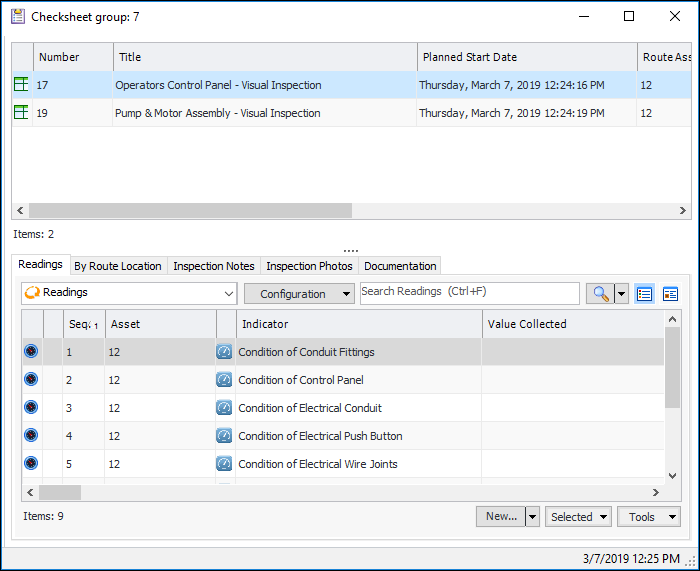
Task: Click reading status icon for sequence 1
Action: [x=31, y=352]
